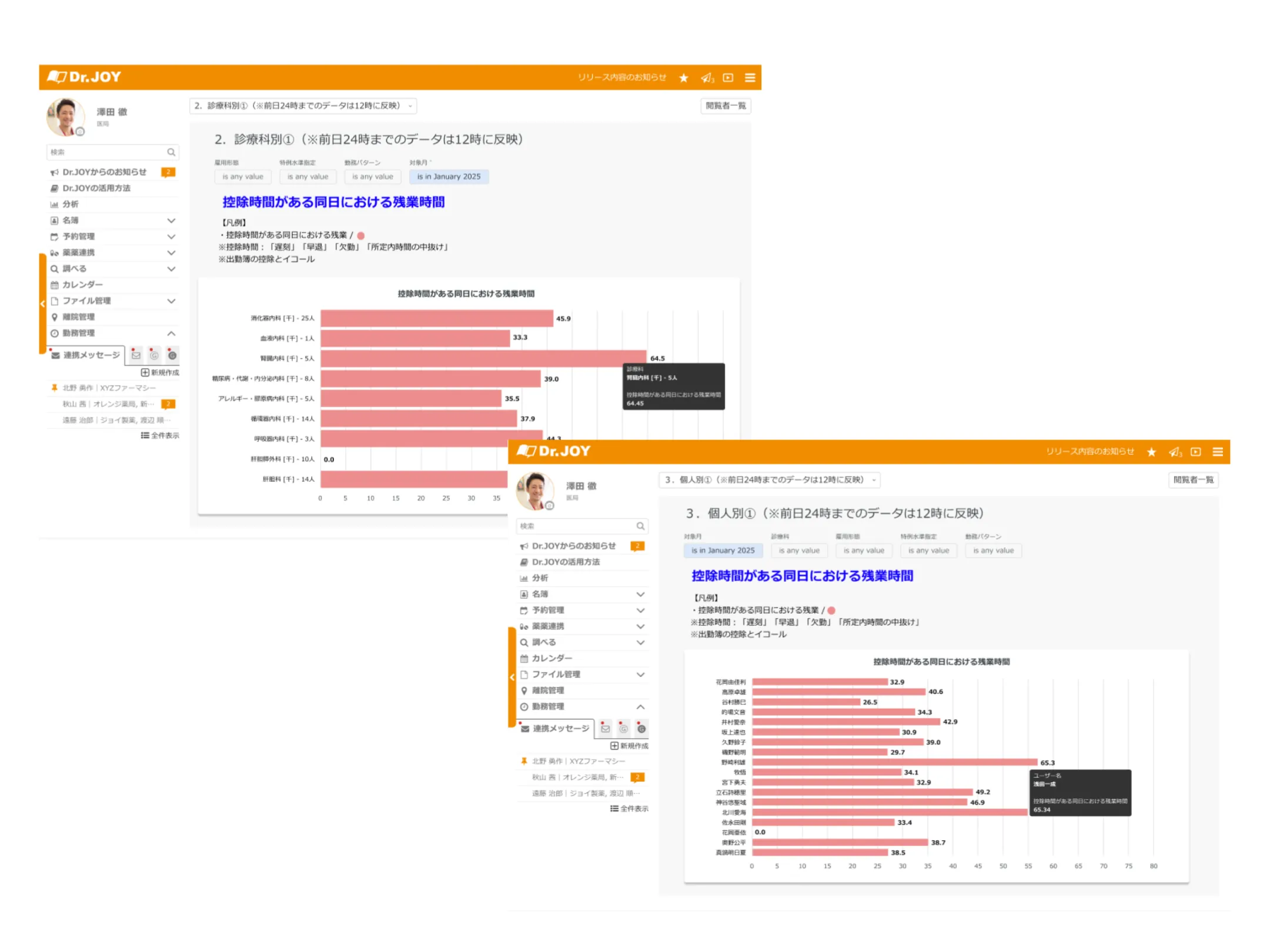This screenshot has height=952, width=1270.
Task: Open the '2. 診療科別①' dashboard dropdown
Action: click(303, 106)
